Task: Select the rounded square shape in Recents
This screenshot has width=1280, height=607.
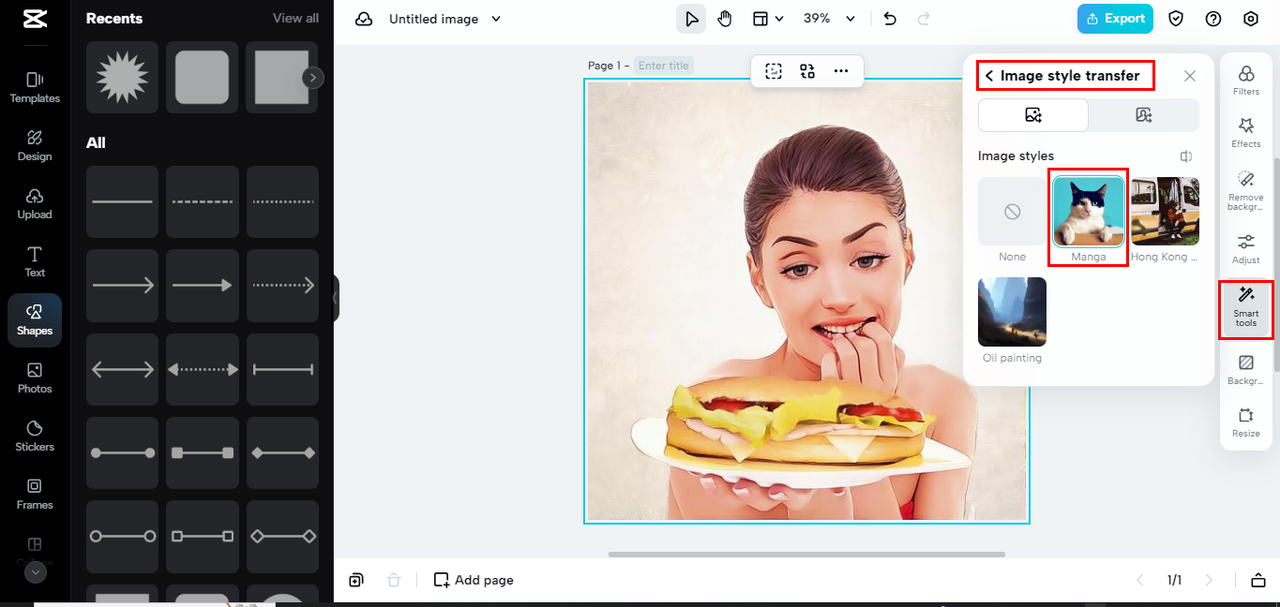Action: point(202,77)
